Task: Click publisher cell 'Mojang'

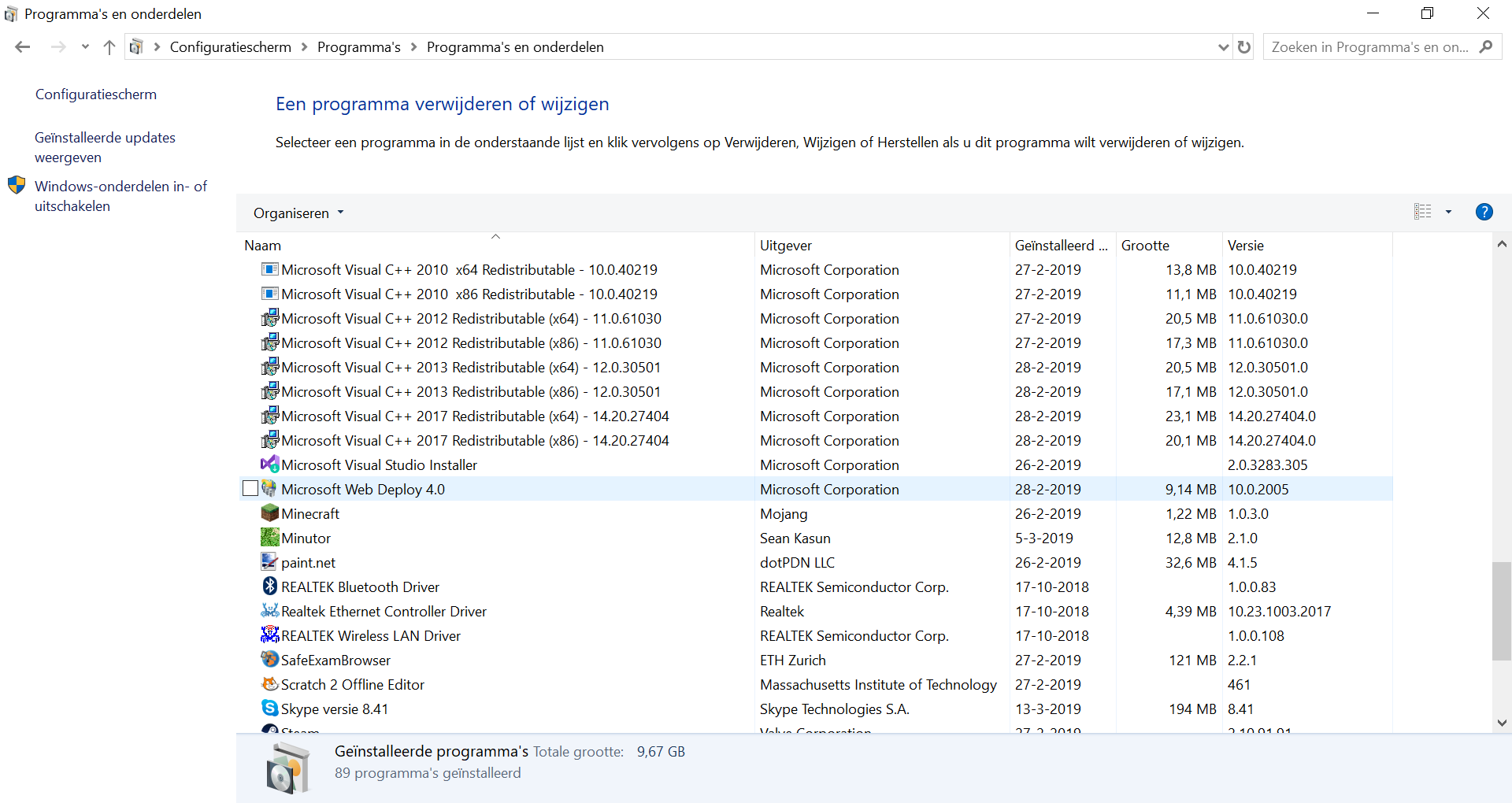Action: (x=784, y=514)
